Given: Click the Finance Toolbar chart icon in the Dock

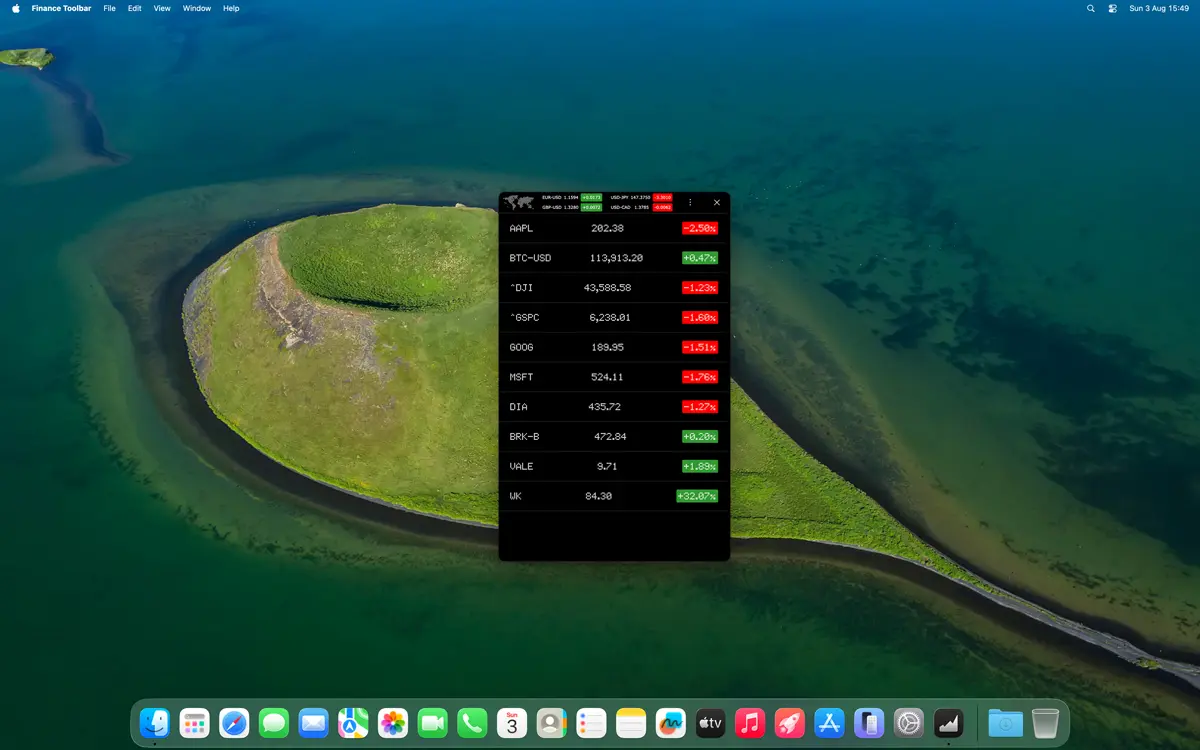Looking at the screenshot, I should [948, 722].
